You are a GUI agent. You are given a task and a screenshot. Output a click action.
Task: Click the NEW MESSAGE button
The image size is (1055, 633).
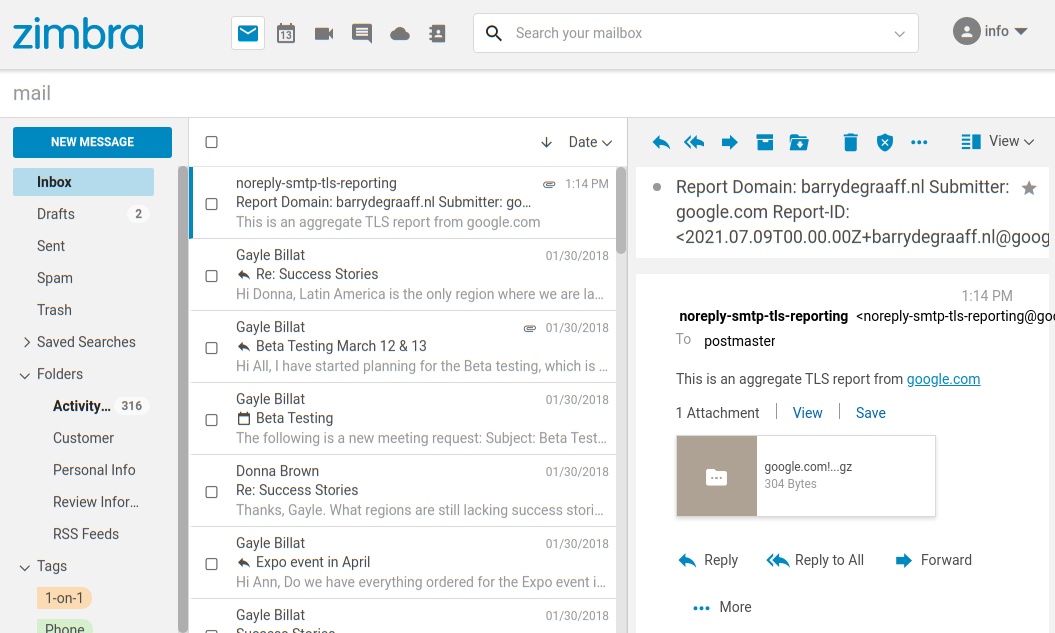[x=92, y=142]
